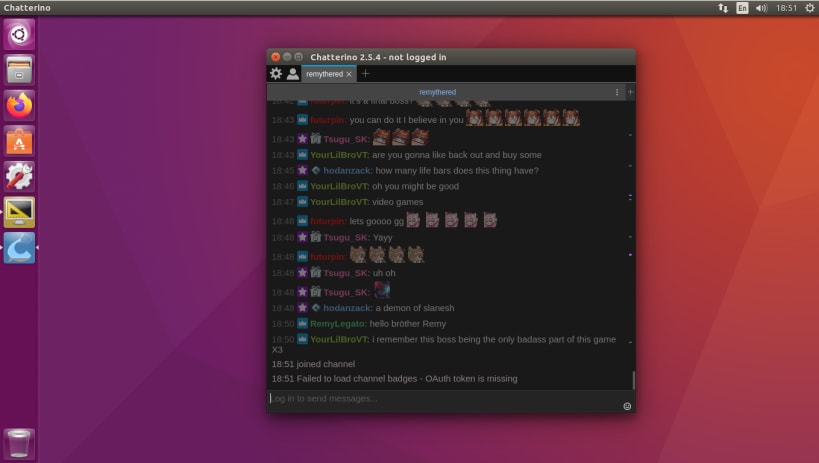Click the 18:51 clock in top panel
This screenshot has height=463, width=819.
pyautogui.click(x=786, y=8)
